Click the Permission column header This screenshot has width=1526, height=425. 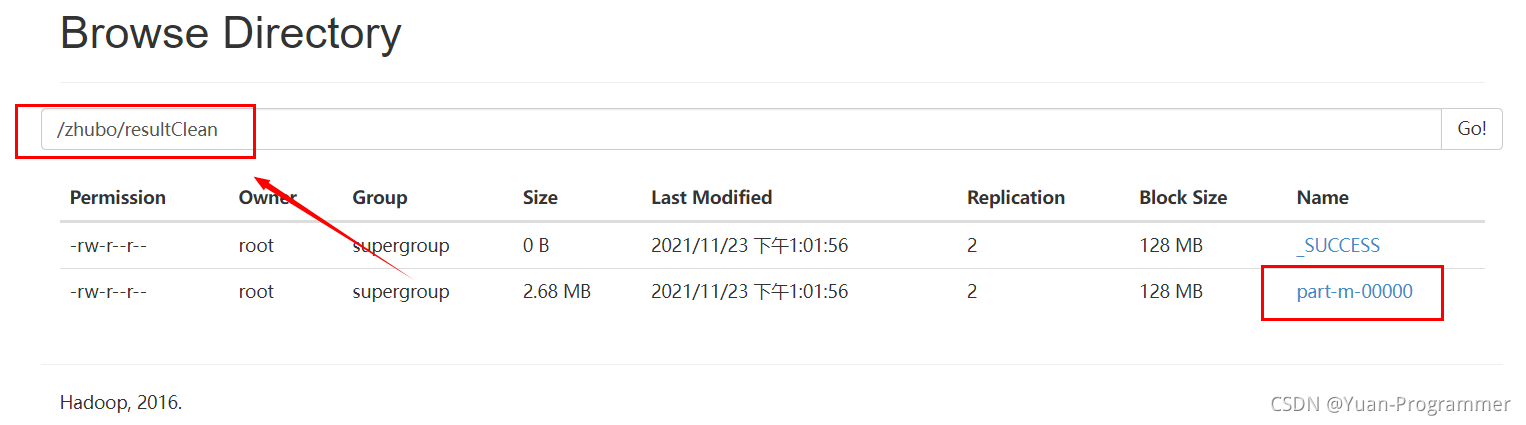coord(118,198)
